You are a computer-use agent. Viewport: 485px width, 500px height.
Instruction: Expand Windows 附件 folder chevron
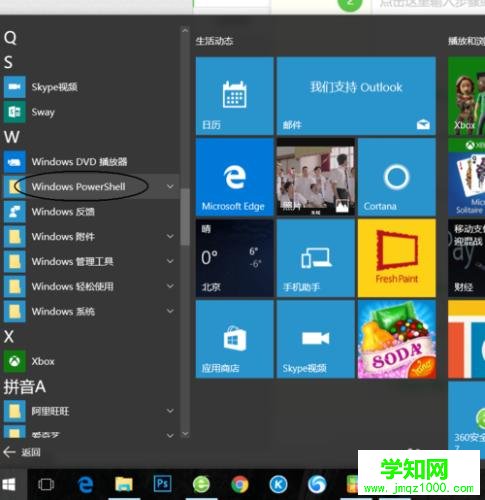170,236
